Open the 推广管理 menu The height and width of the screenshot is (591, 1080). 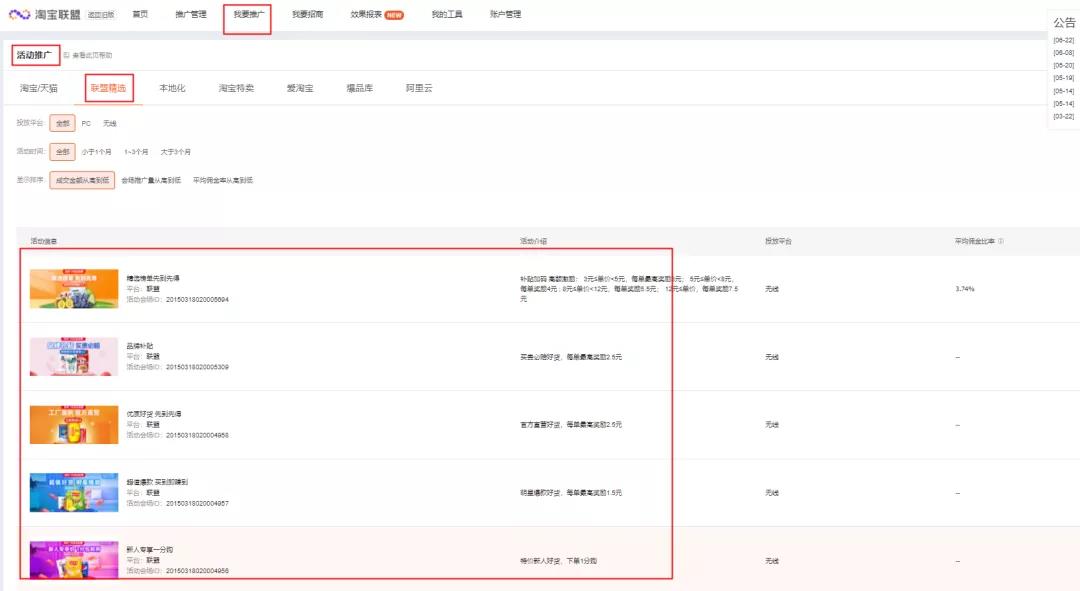191,14
